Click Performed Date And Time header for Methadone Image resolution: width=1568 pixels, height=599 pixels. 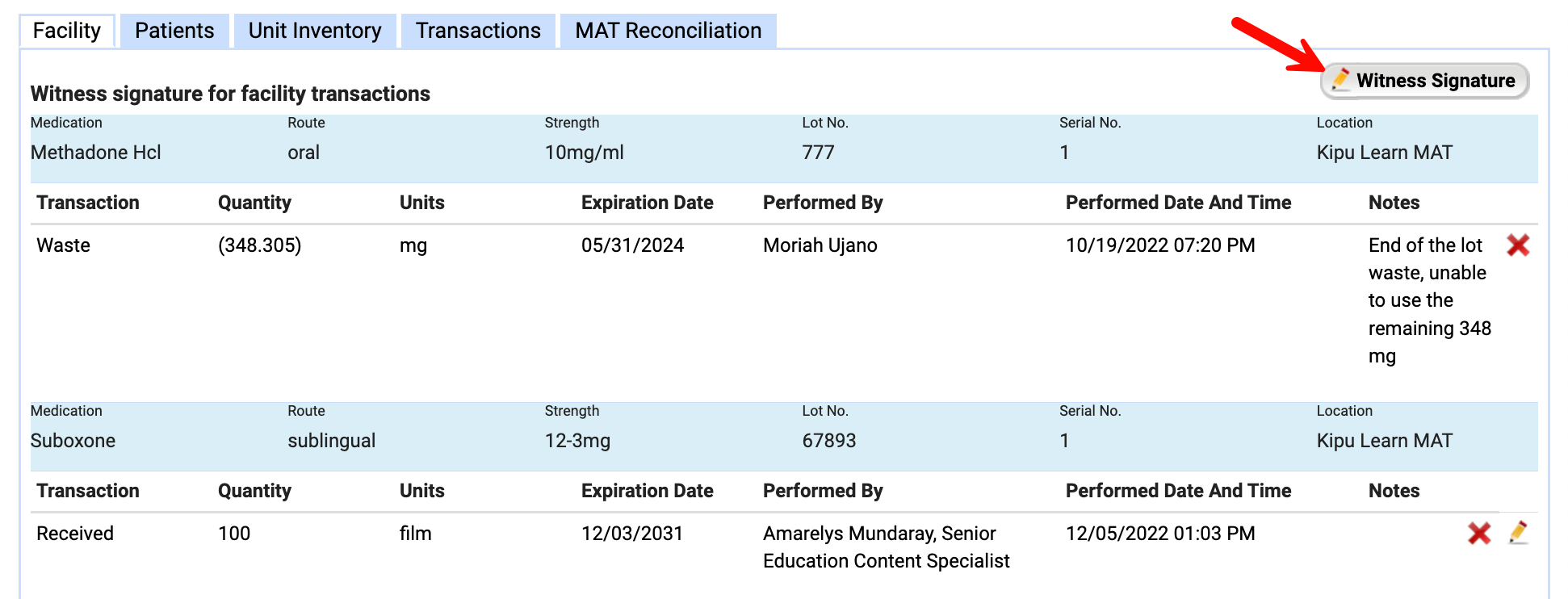pos(1178,203)
